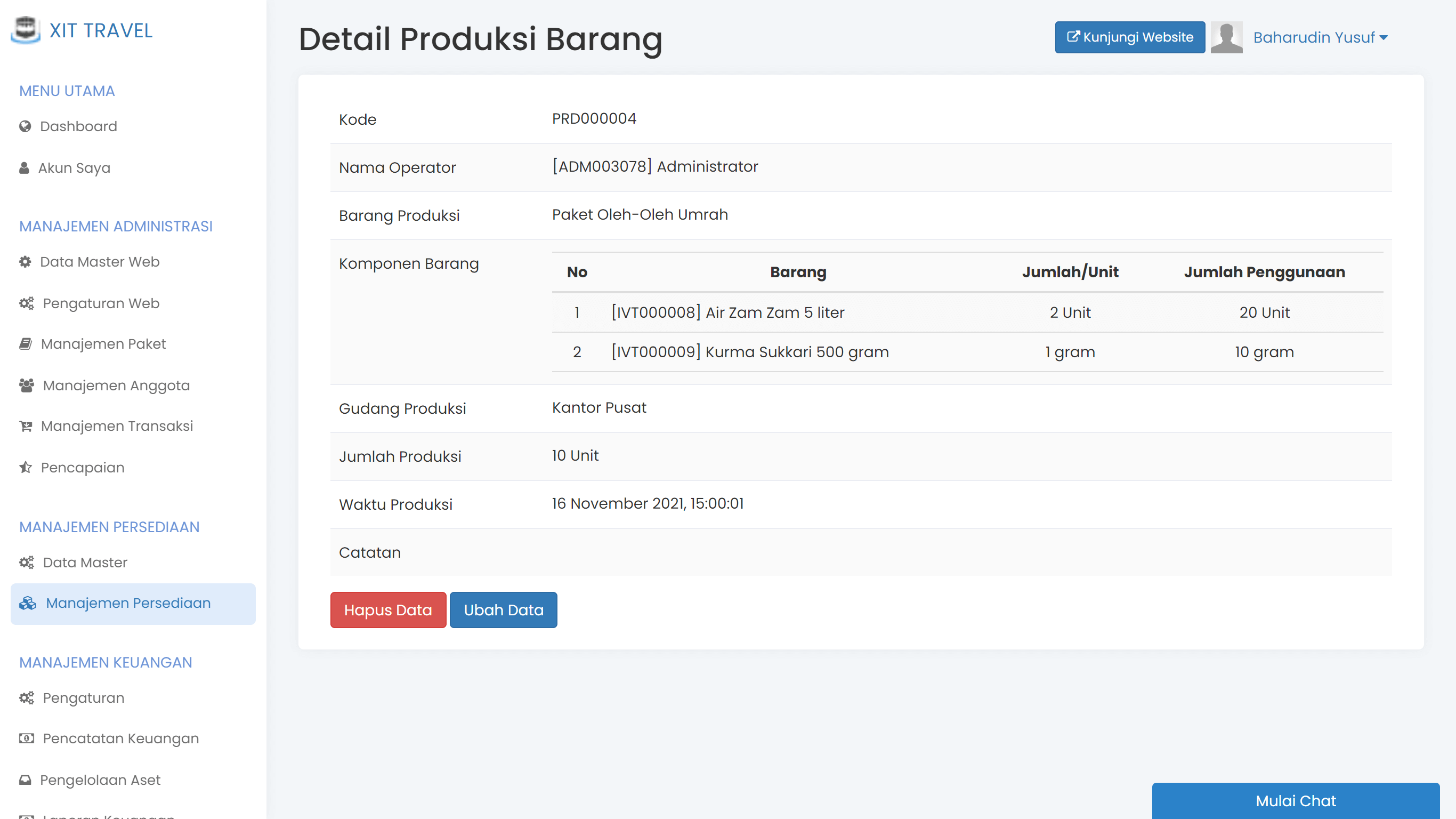Click the Ubah Data button
Image resolution: width=1456 pixels, height=819 pixels.
[503, 610]
